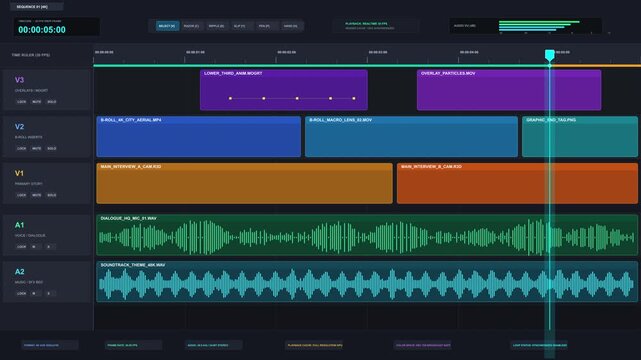Click the Loop Status chip

coord(539,345)
